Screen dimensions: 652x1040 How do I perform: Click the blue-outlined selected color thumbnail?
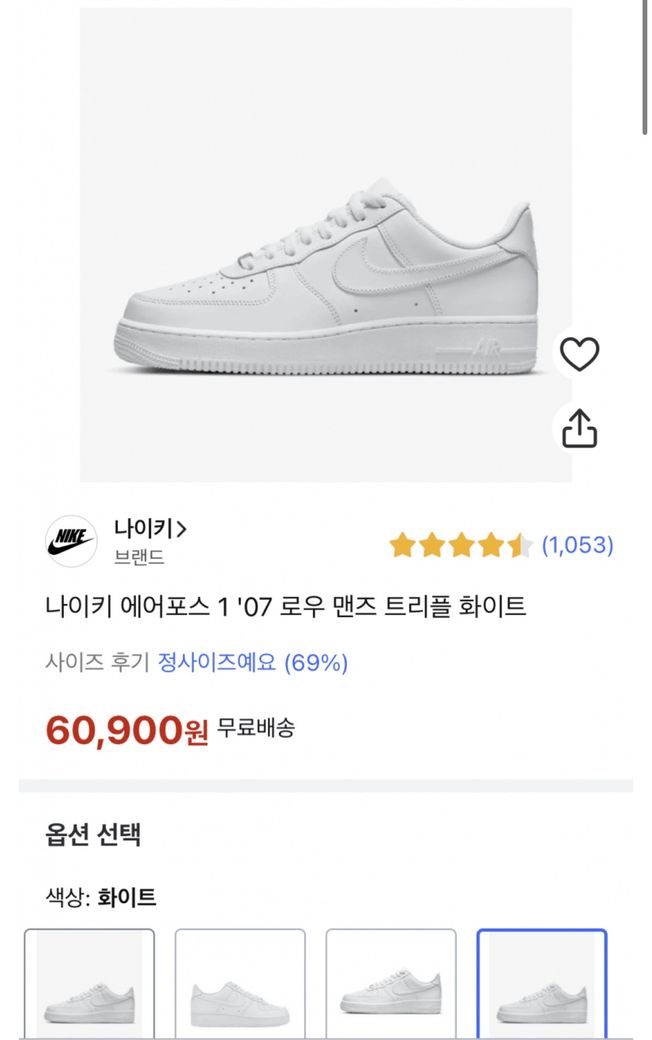pos(542,985)
